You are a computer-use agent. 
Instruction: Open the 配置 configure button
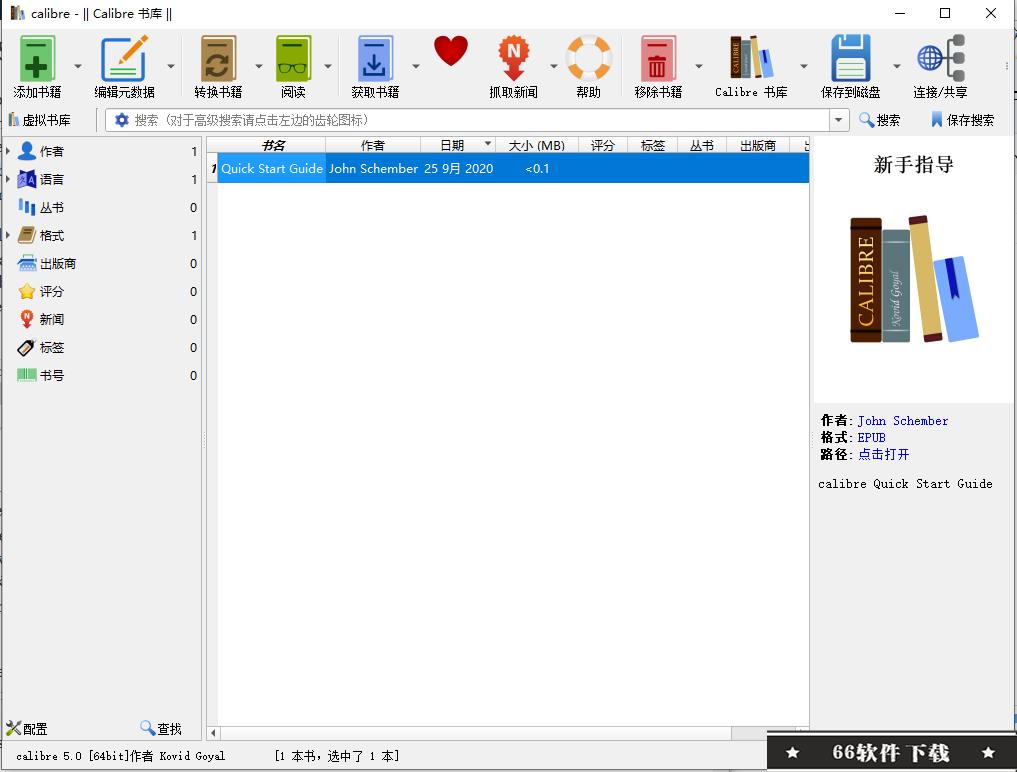tap(27, 729)
